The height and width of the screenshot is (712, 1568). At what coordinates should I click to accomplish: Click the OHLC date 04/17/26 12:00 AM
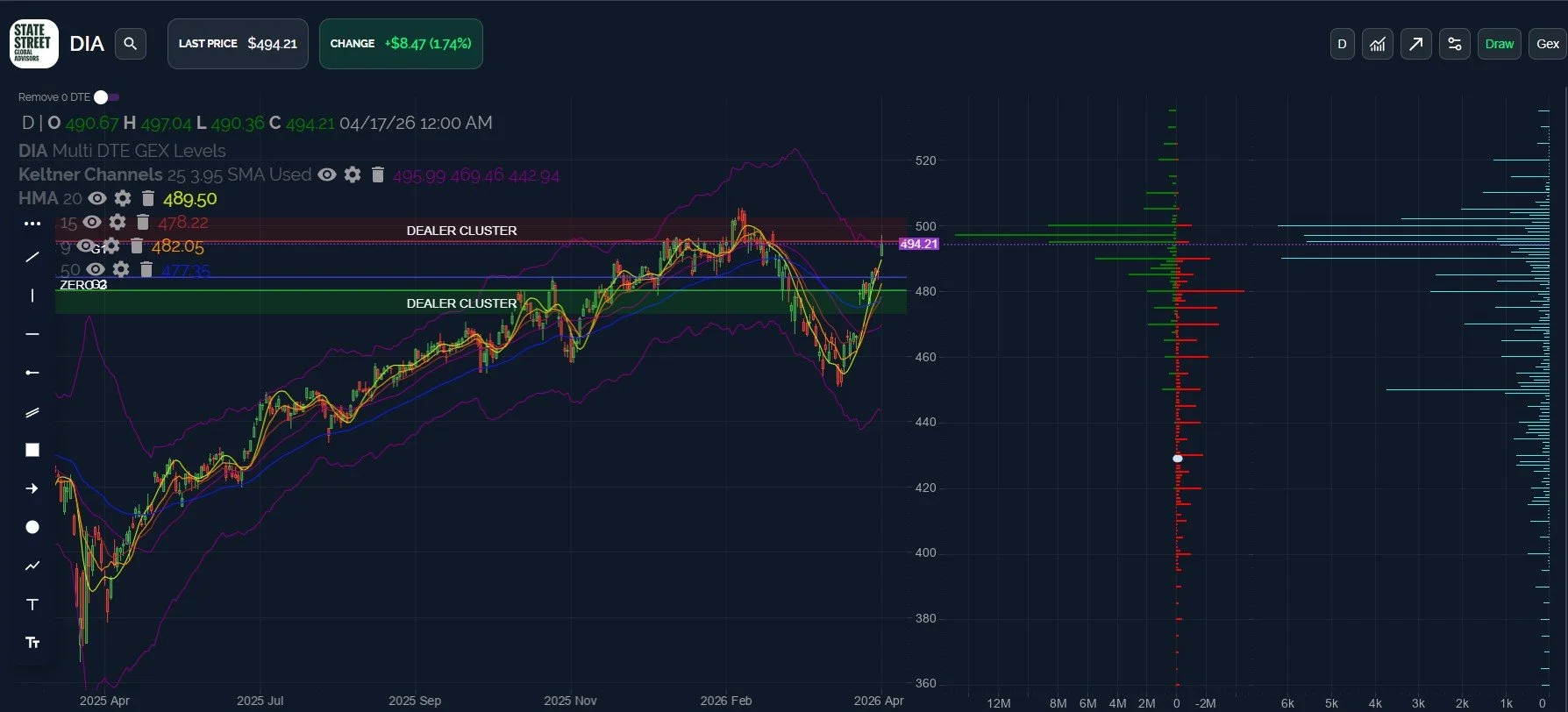click(416, 123)
